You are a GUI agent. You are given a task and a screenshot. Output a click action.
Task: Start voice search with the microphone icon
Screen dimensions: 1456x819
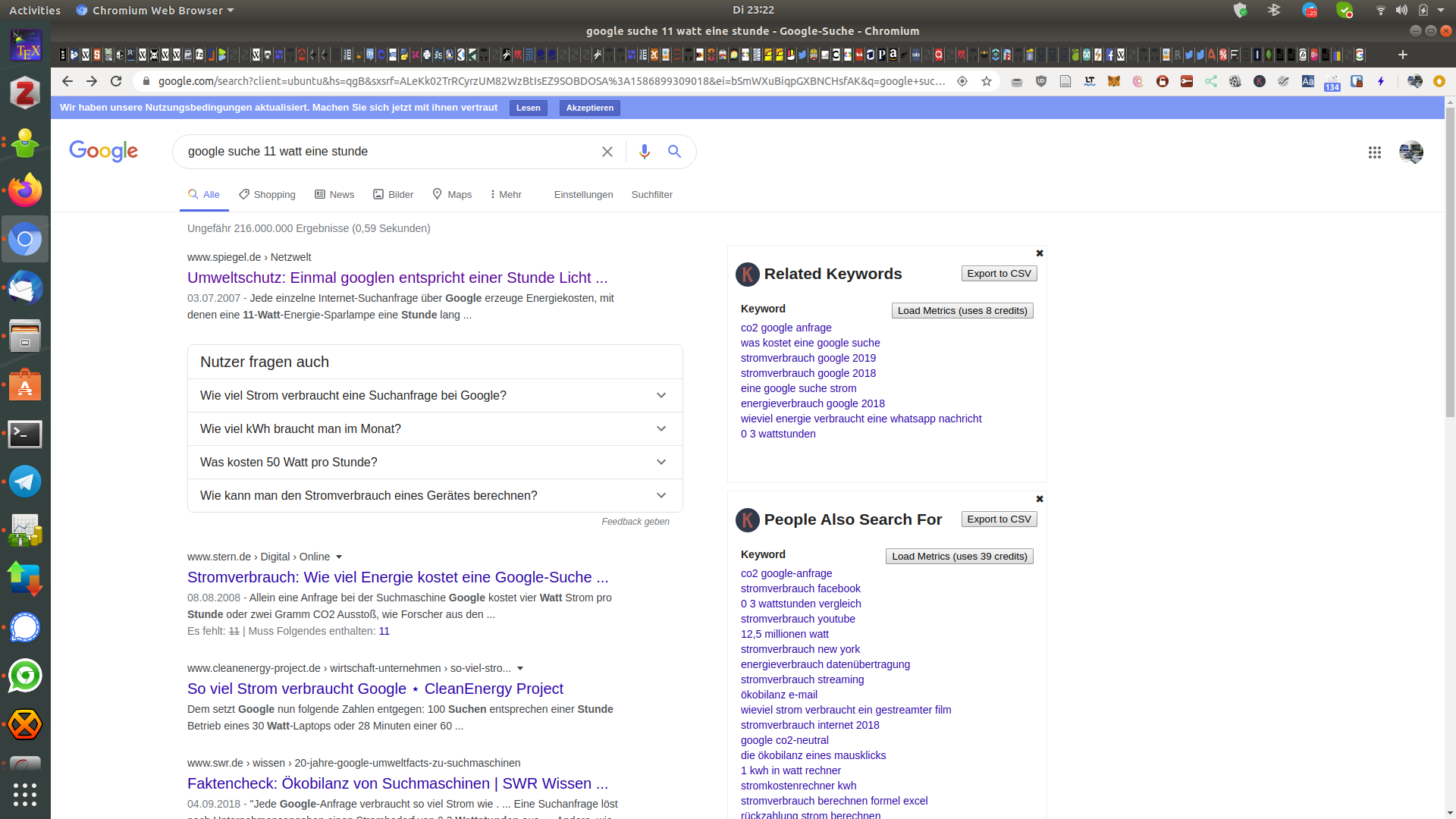pos(645,152)
